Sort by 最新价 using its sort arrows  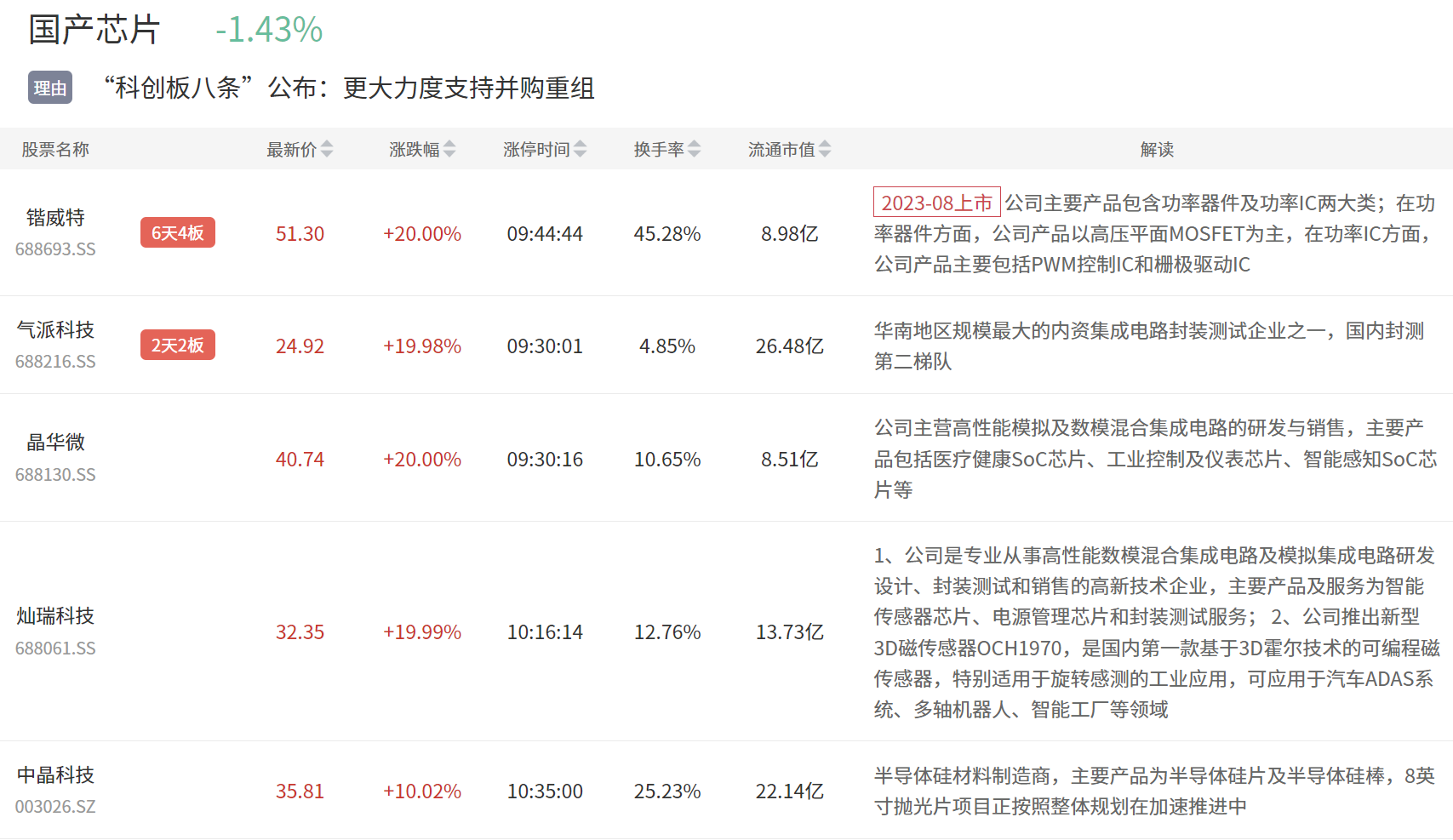[327, 149]
